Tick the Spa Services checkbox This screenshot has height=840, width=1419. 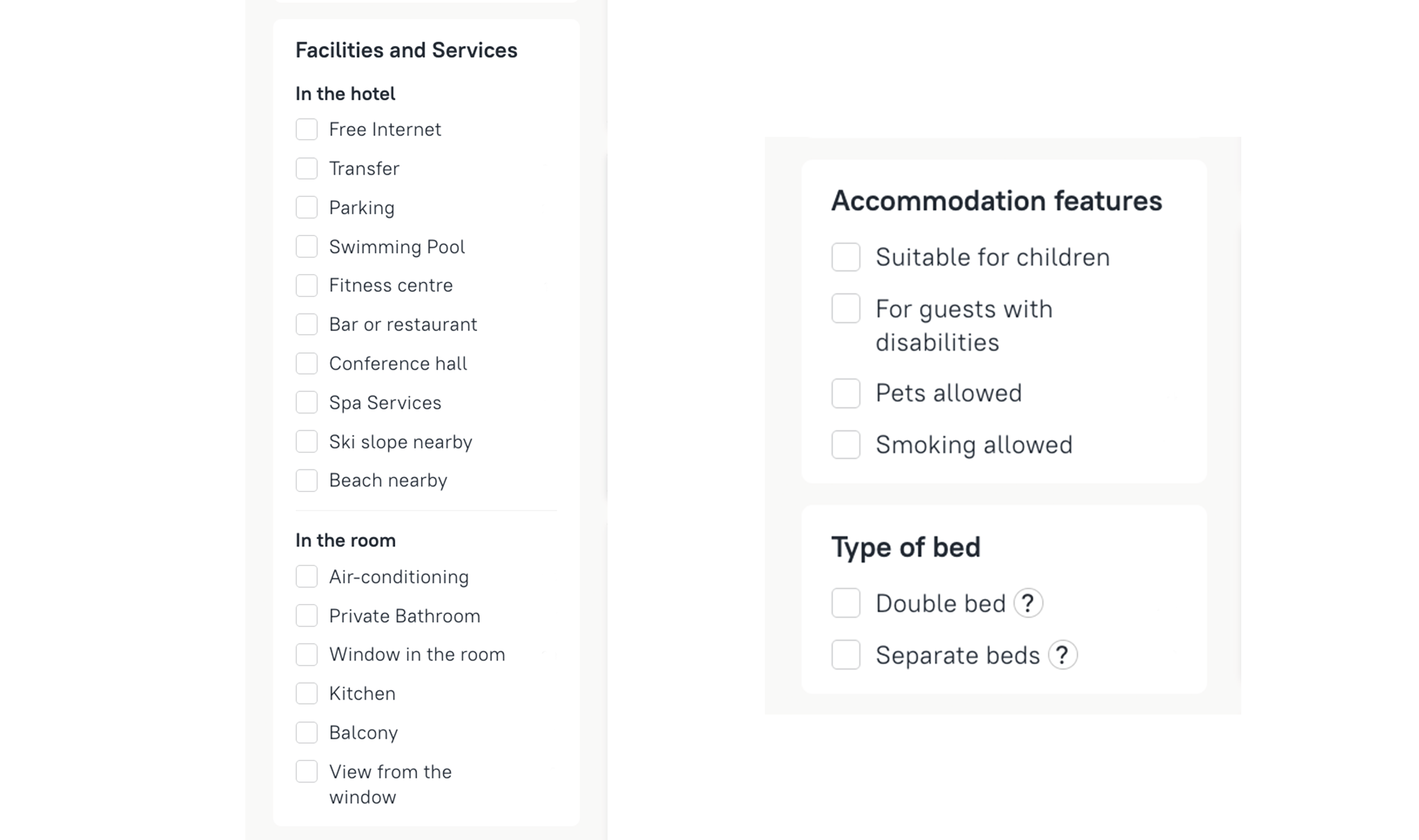coord(307,402)
